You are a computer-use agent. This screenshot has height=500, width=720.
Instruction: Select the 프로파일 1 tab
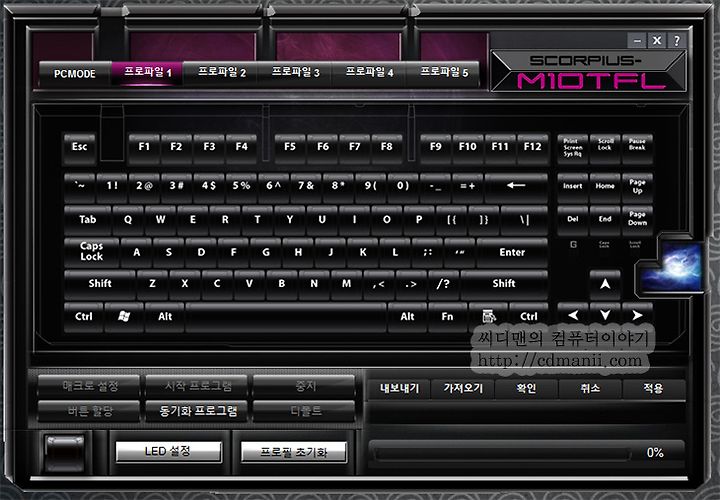(x=147, y=73)
